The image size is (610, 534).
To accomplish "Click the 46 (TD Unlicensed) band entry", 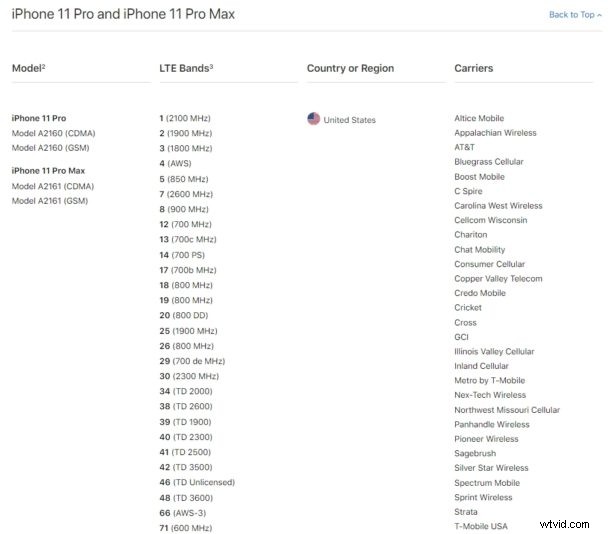I will pyautogui.click(x=197, y=482).
